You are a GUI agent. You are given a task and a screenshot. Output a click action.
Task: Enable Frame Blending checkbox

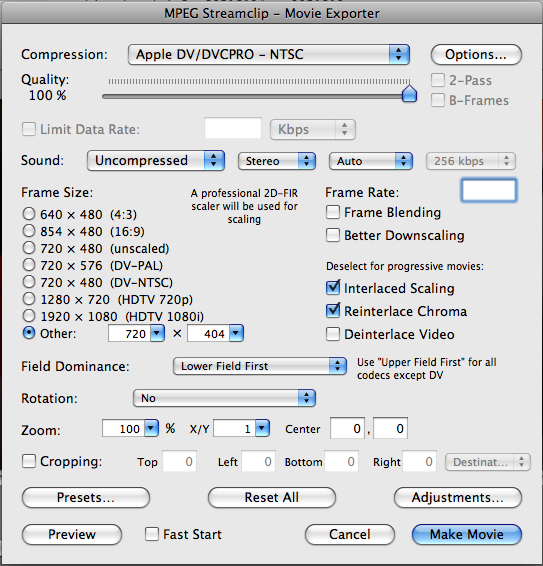coord(333,212)
